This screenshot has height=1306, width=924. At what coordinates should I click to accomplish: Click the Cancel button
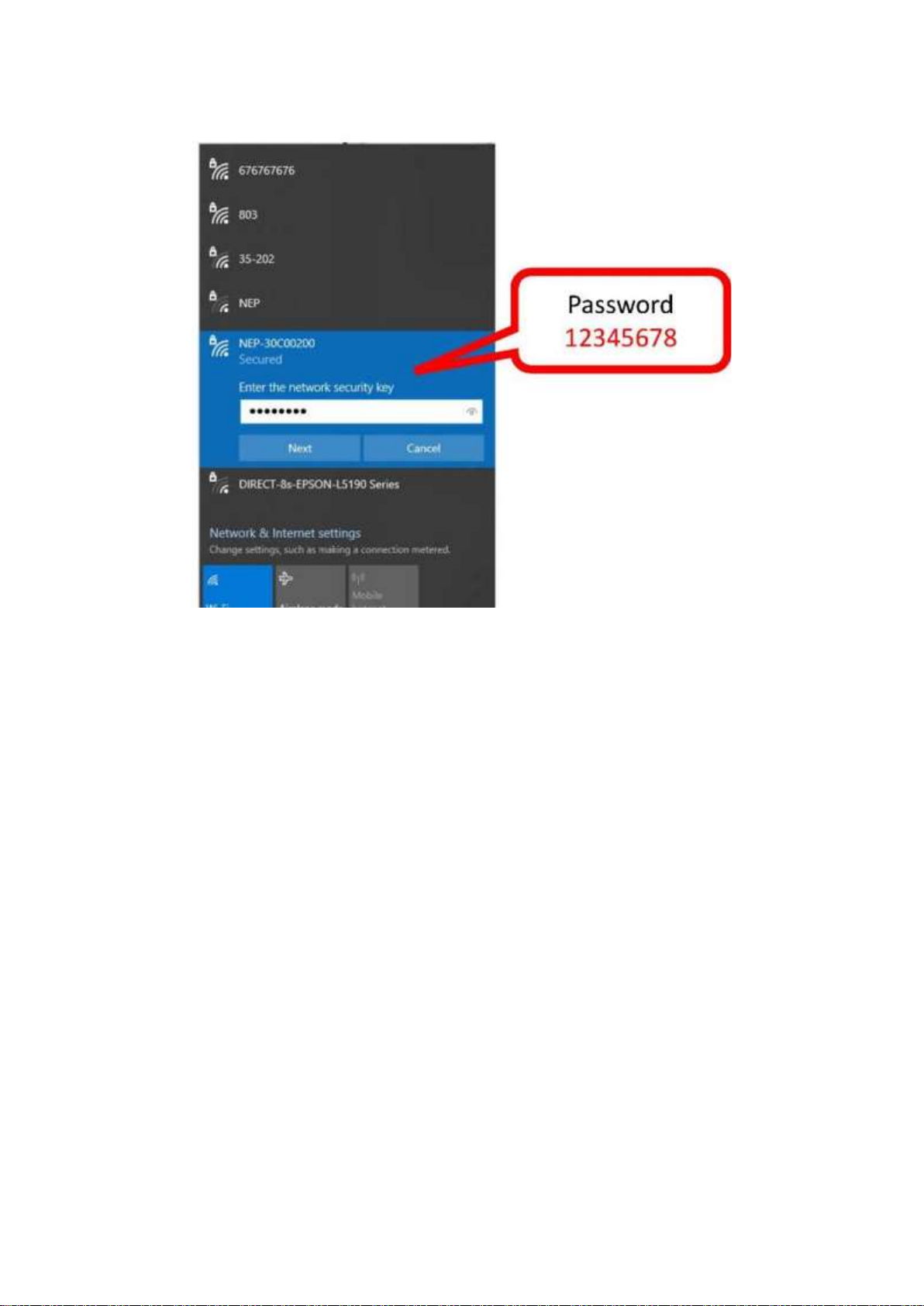coord(423,448)
